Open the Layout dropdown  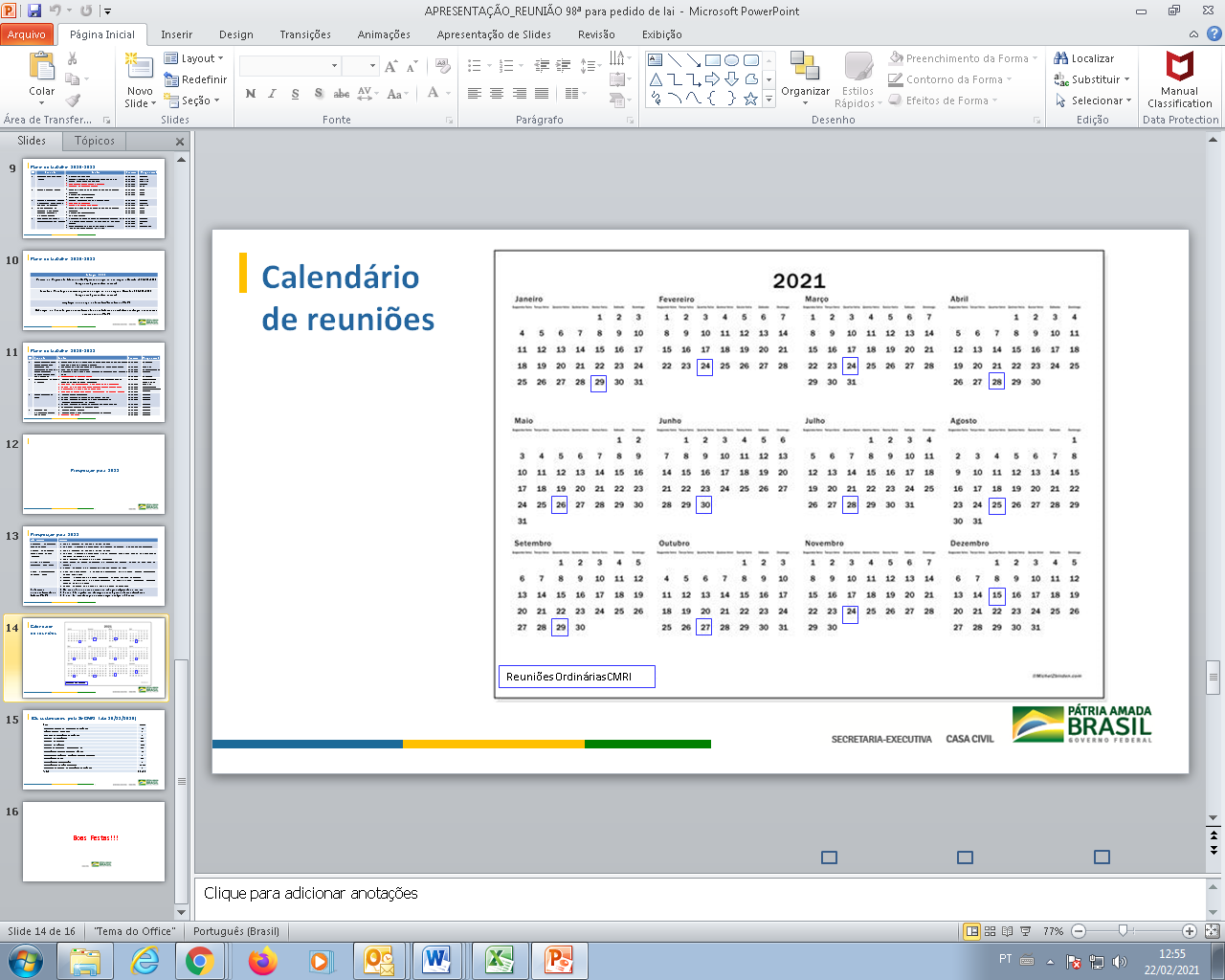click(193, 58)
